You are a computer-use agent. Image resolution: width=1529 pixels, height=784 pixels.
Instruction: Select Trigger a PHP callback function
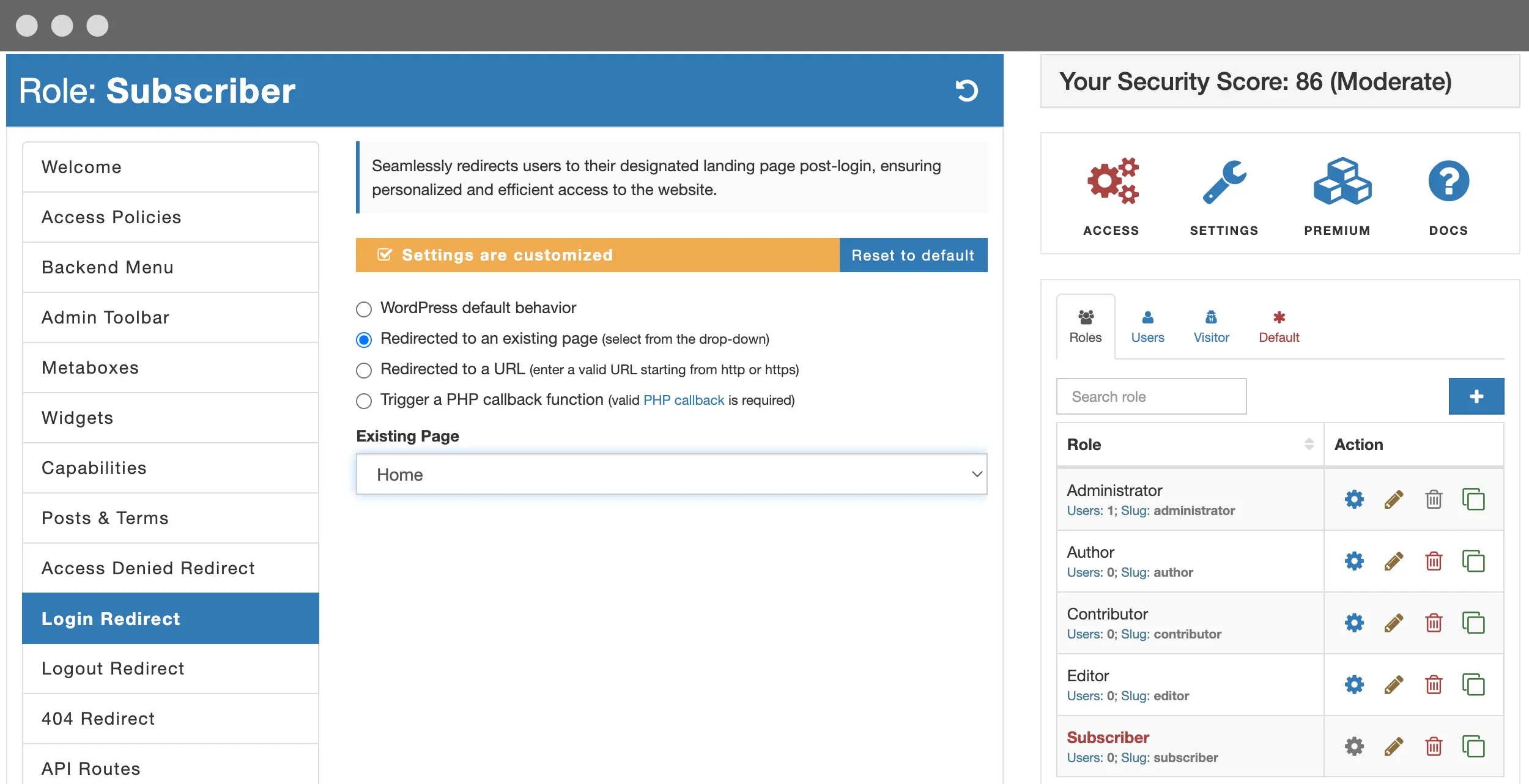coord(364,401)
